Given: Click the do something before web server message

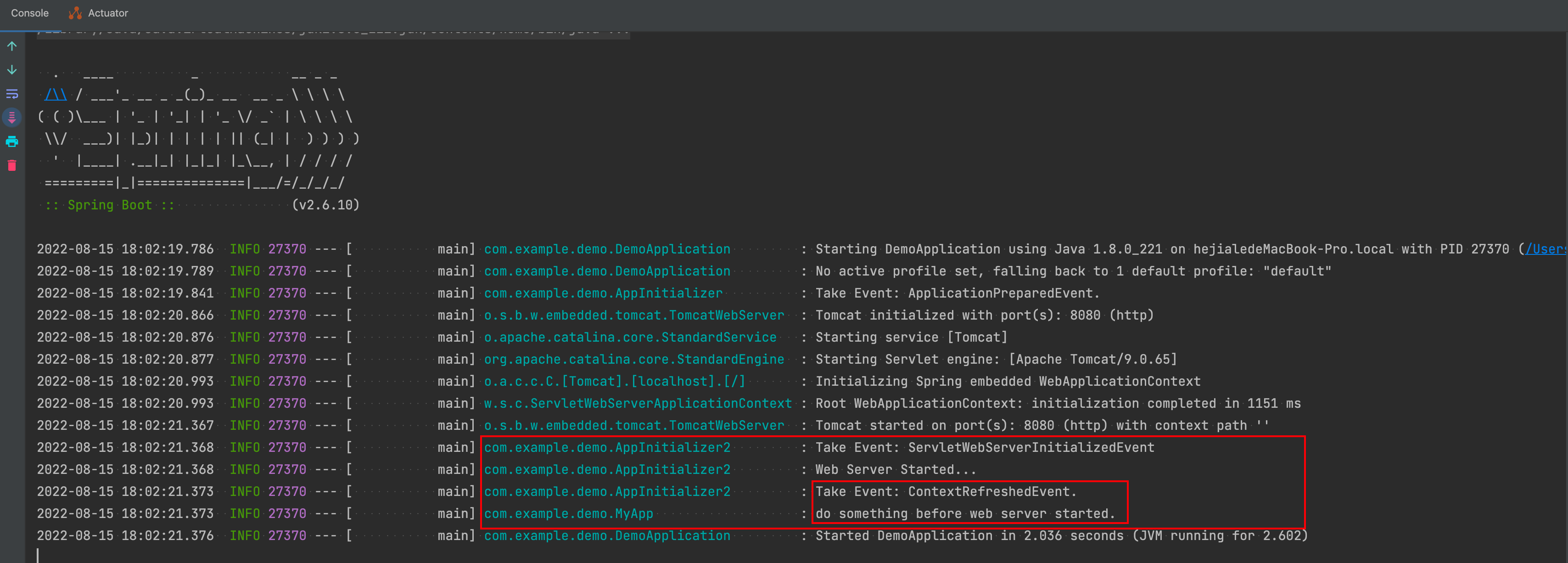Looking at the screenshot, I should pyautogui.click(x=965, y=513).
